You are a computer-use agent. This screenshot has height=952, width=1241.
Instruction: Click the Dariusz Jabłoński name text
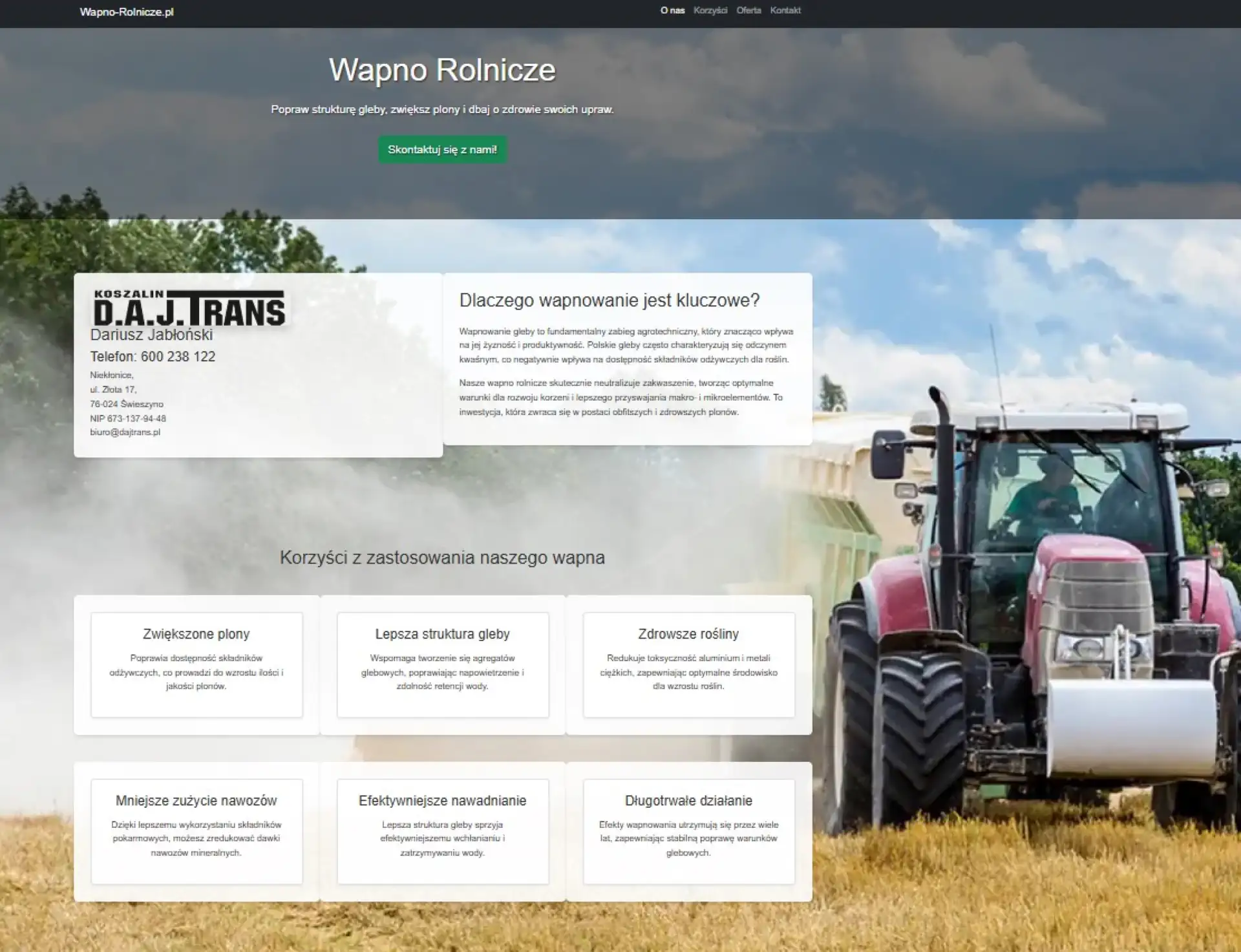151,335
